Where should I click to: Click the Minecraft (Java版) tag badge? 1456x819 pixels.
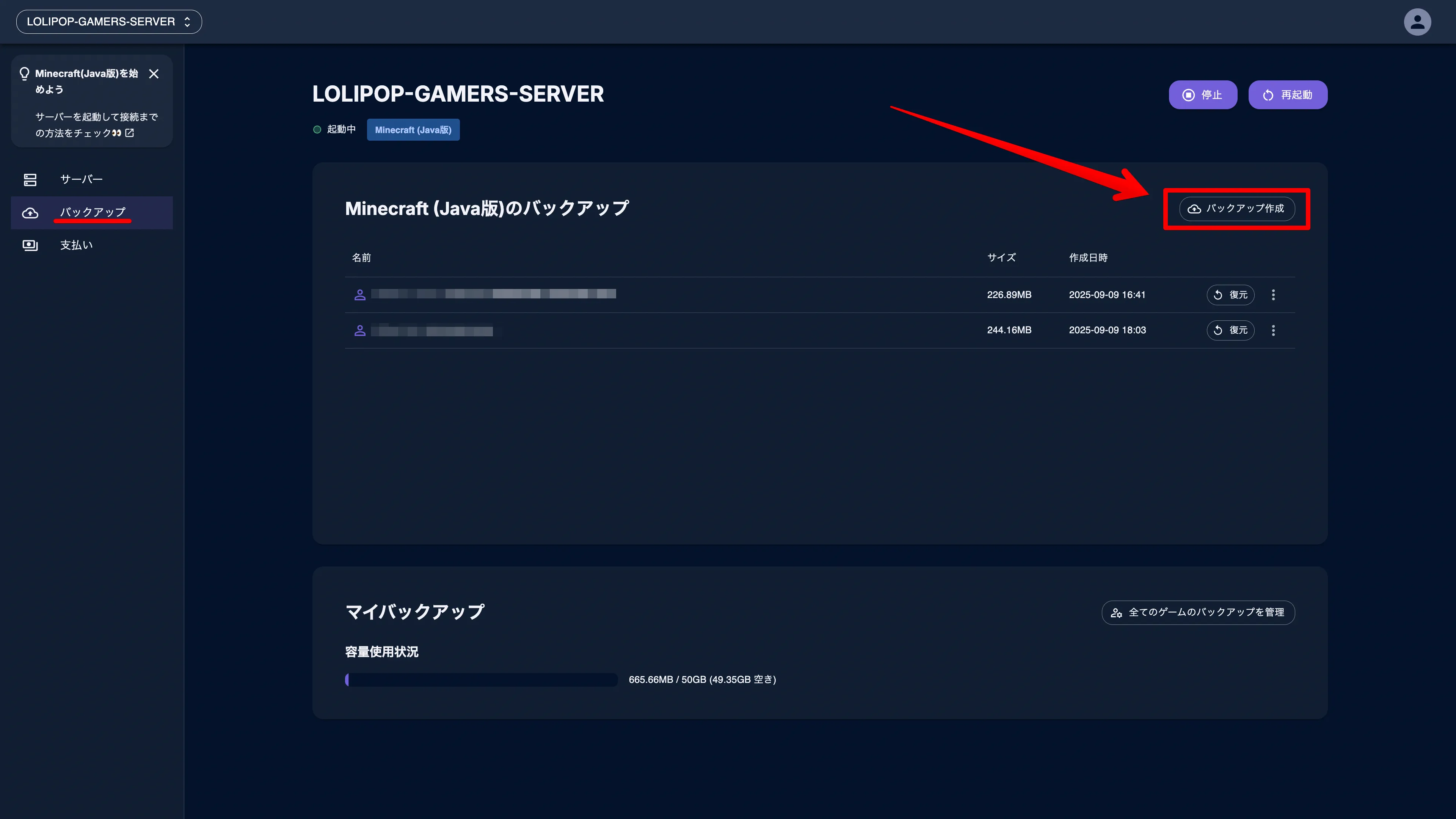tap(413, 130)
